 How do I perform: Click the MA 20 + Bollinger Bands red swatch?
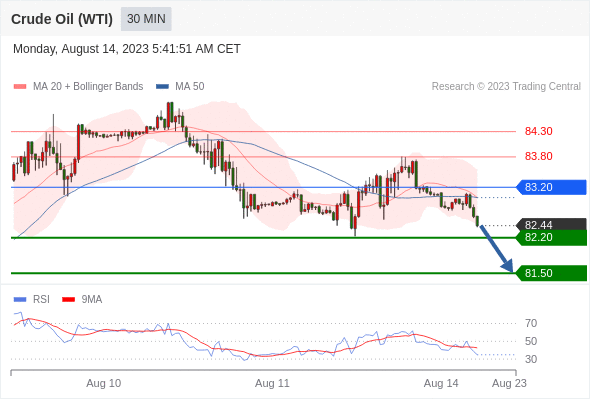(20, 87)
